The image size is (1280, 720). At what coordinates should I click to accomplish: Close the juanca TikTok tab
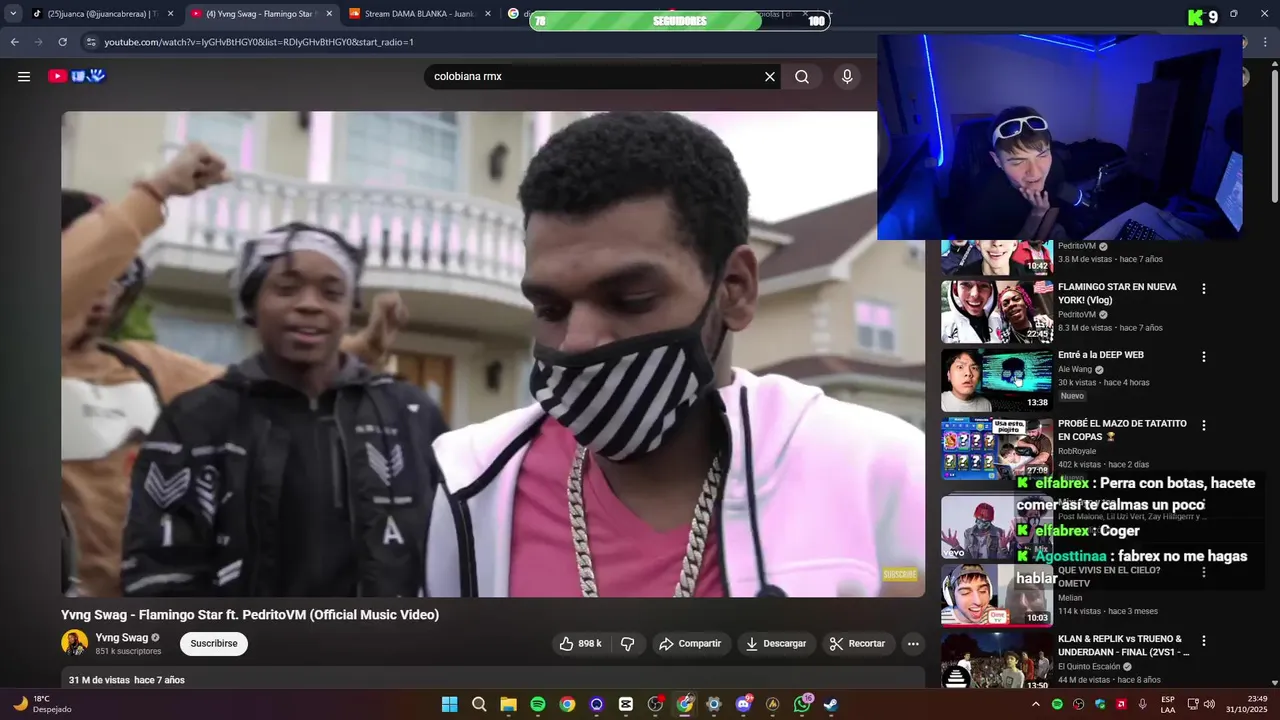[170, 14]
